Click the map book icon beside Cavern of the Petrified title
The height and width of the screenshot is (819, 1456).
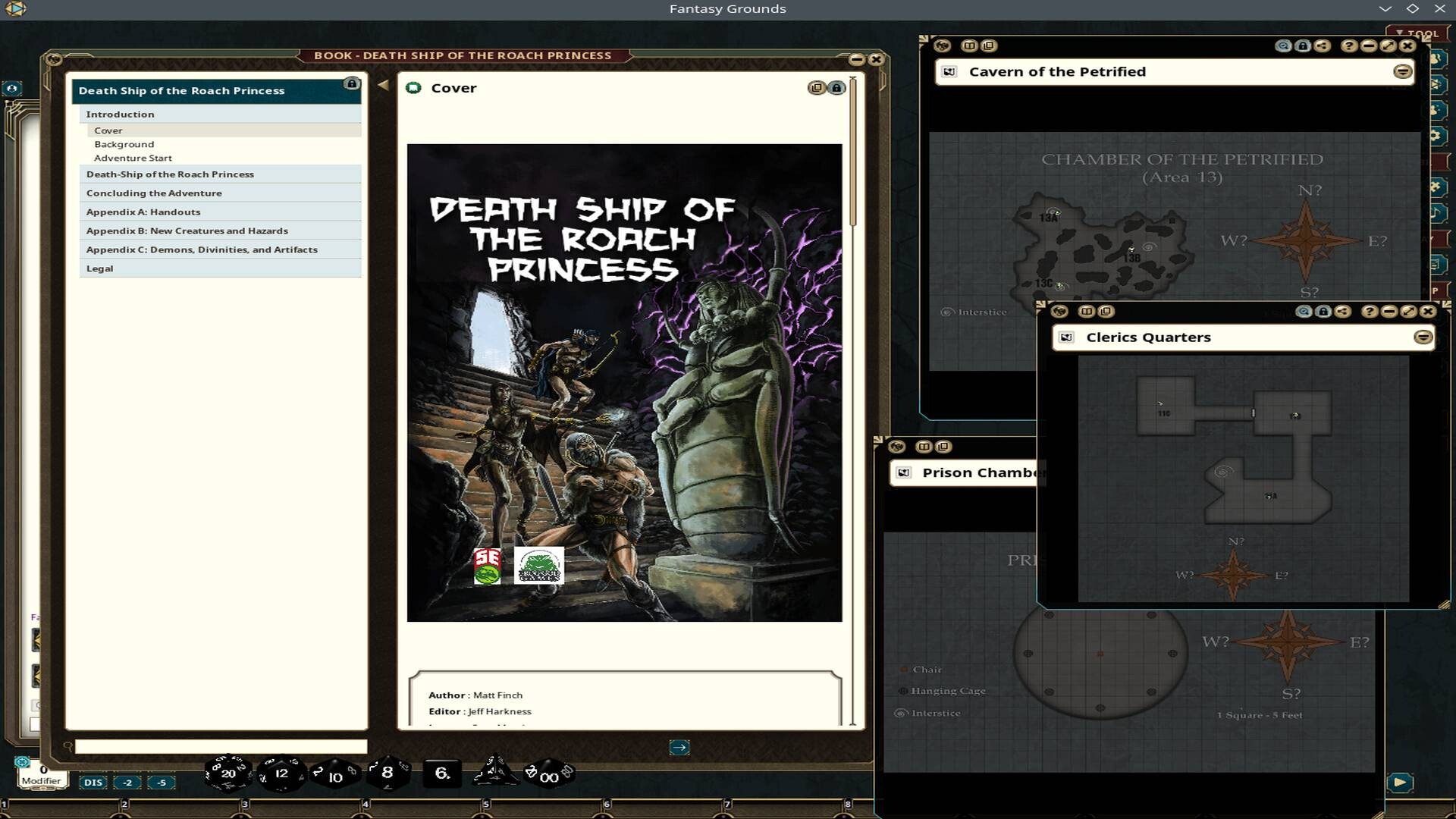950,71
